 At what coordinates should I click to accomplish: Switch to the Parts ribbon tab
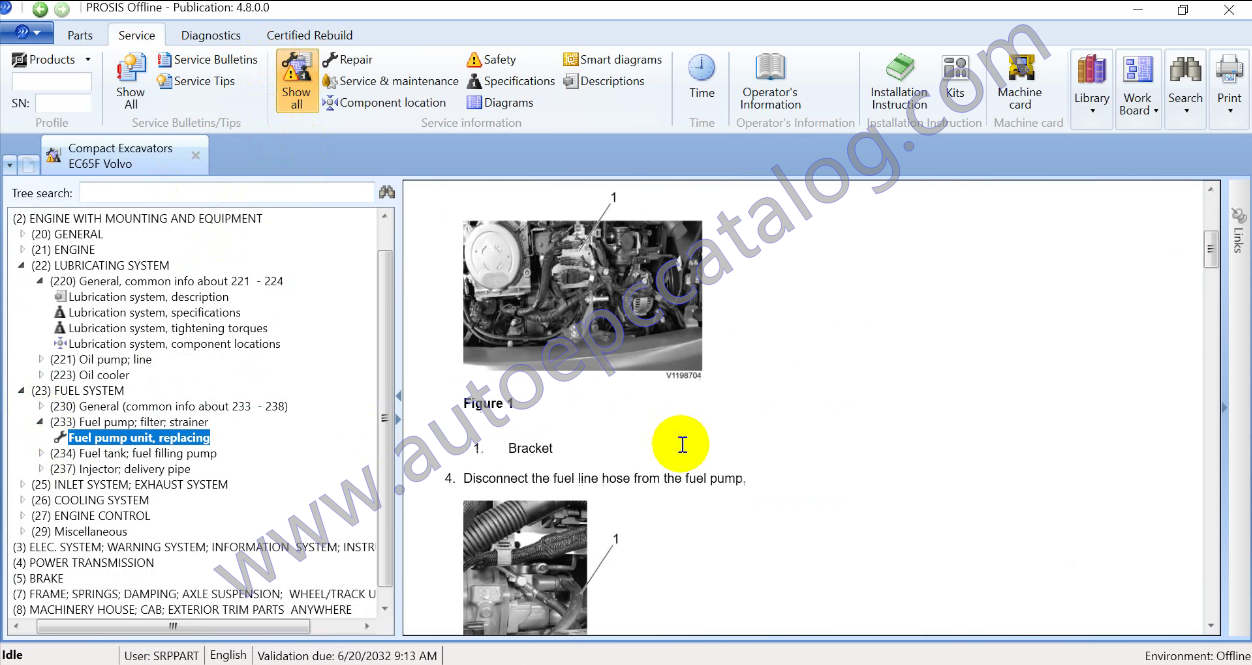click(80, 35)
